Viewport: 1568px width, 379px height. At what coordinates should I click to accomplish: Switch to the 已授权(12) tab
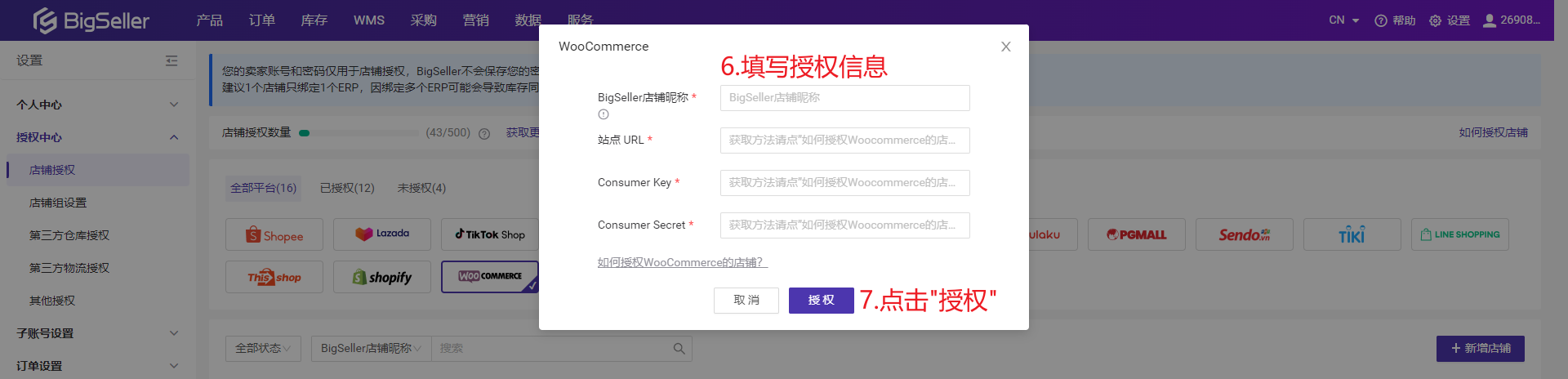click(347, 188)
